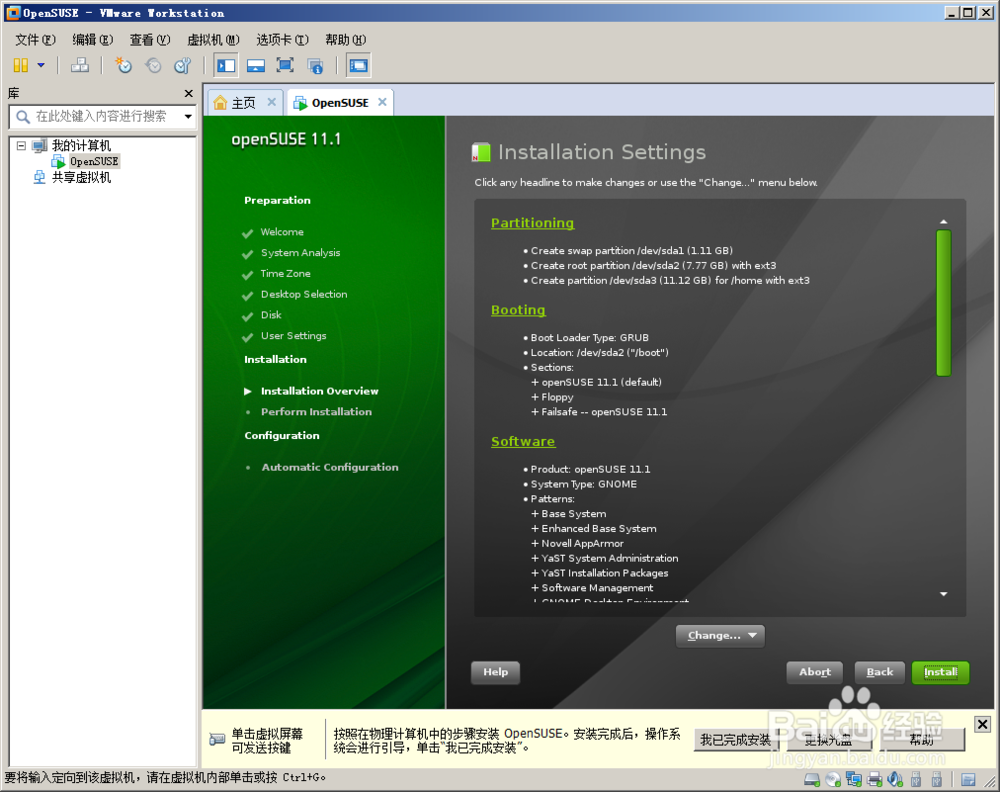The image size is (1000, 792).
Task: Close the 库 library panel
Action: click(x=188, y=94)
